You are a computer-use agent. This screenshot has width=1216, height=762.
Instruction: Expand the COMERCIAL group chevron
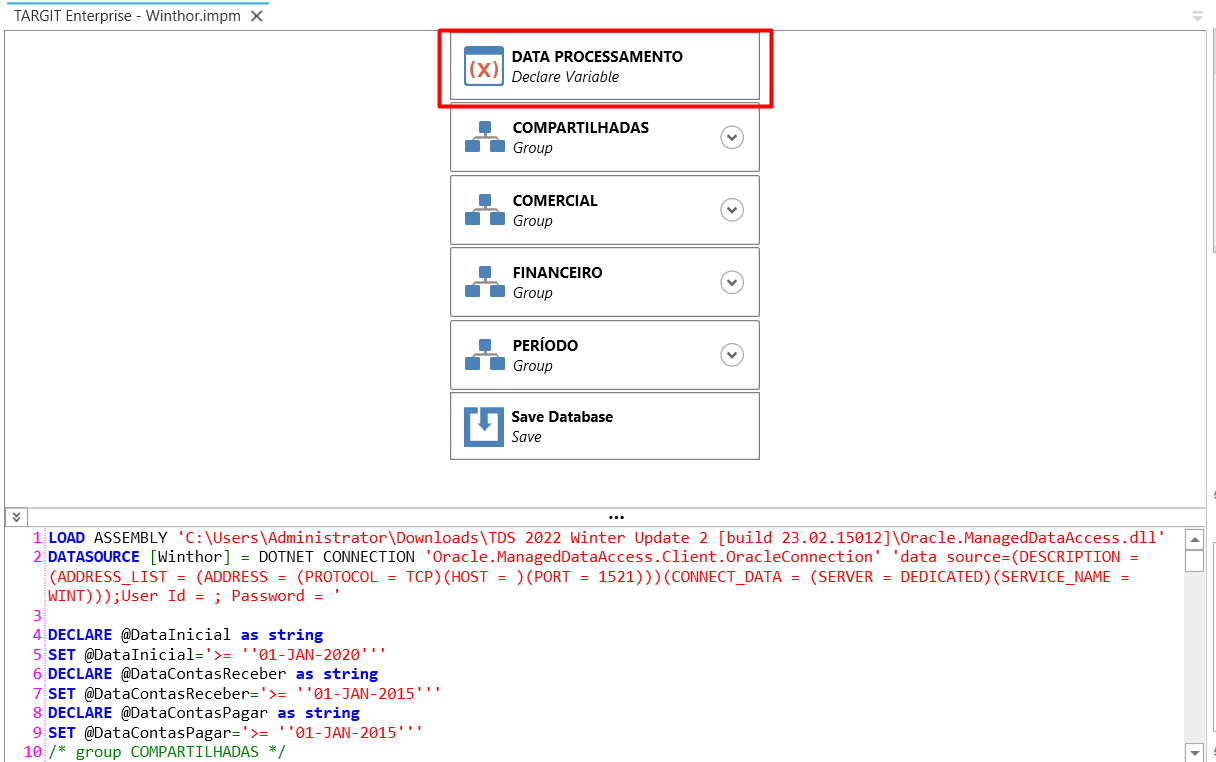[732, 210]
